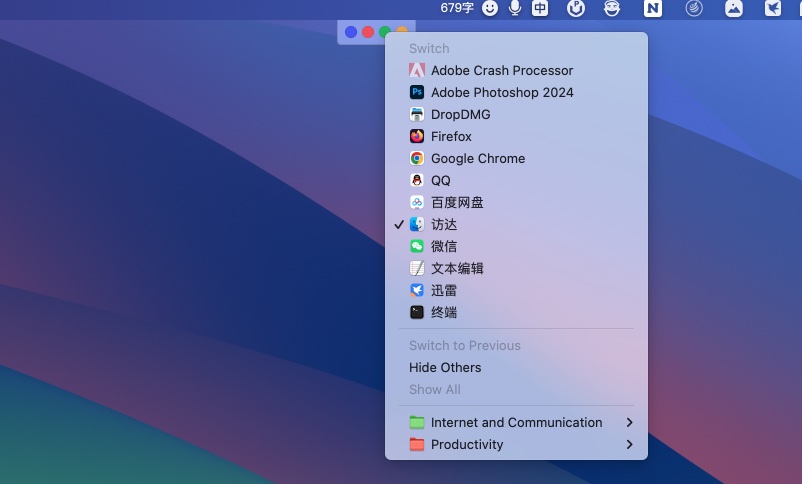Viewport: 802px width, 484px height.
Task: Click the 终端 Terminal icon
Action: pos(417,312)
